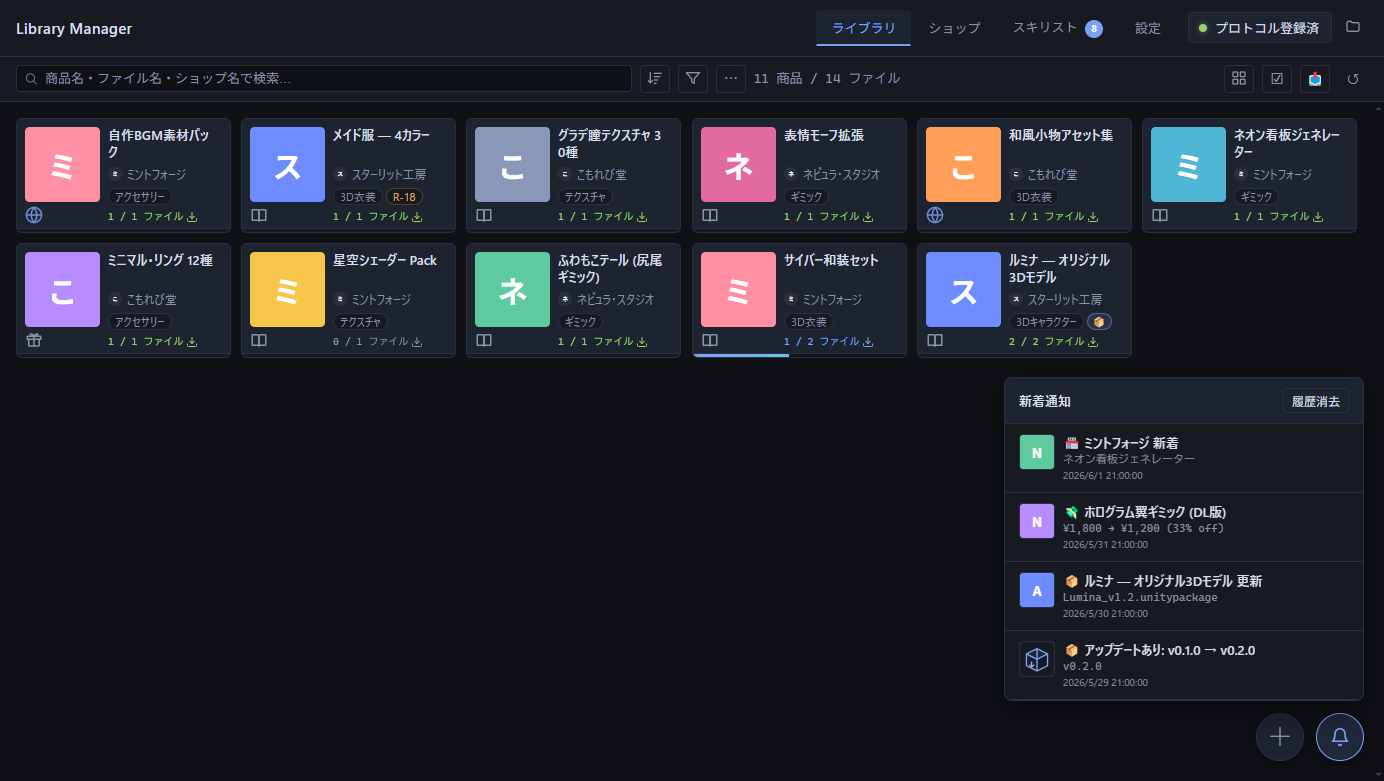Click the 2026/6/1 21:00:00 timestamp
This screenshot has height=781, width=1384.
coord(1102,475)
